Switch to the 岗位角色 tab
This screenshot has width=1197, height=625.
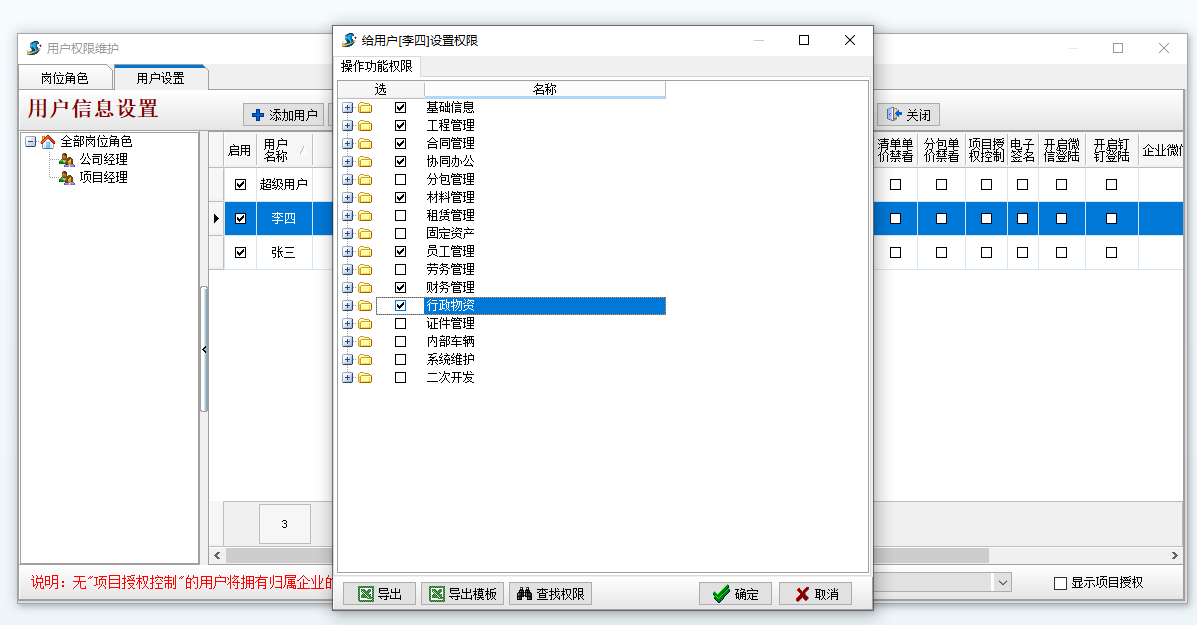click(64, 78)
